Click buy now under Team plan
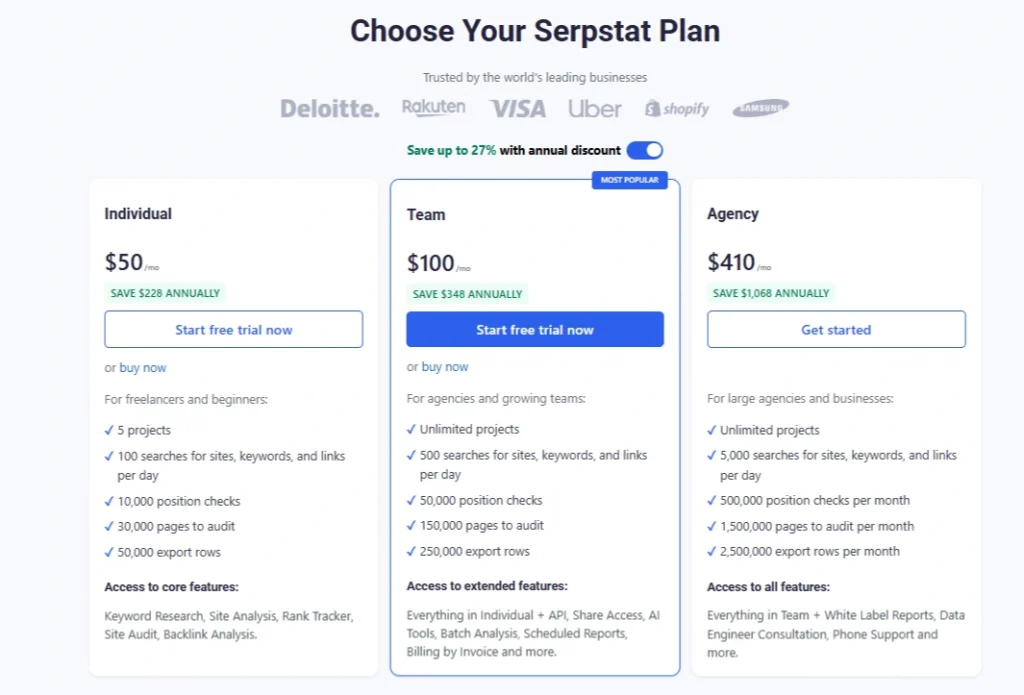 click(x=445, y=367)
